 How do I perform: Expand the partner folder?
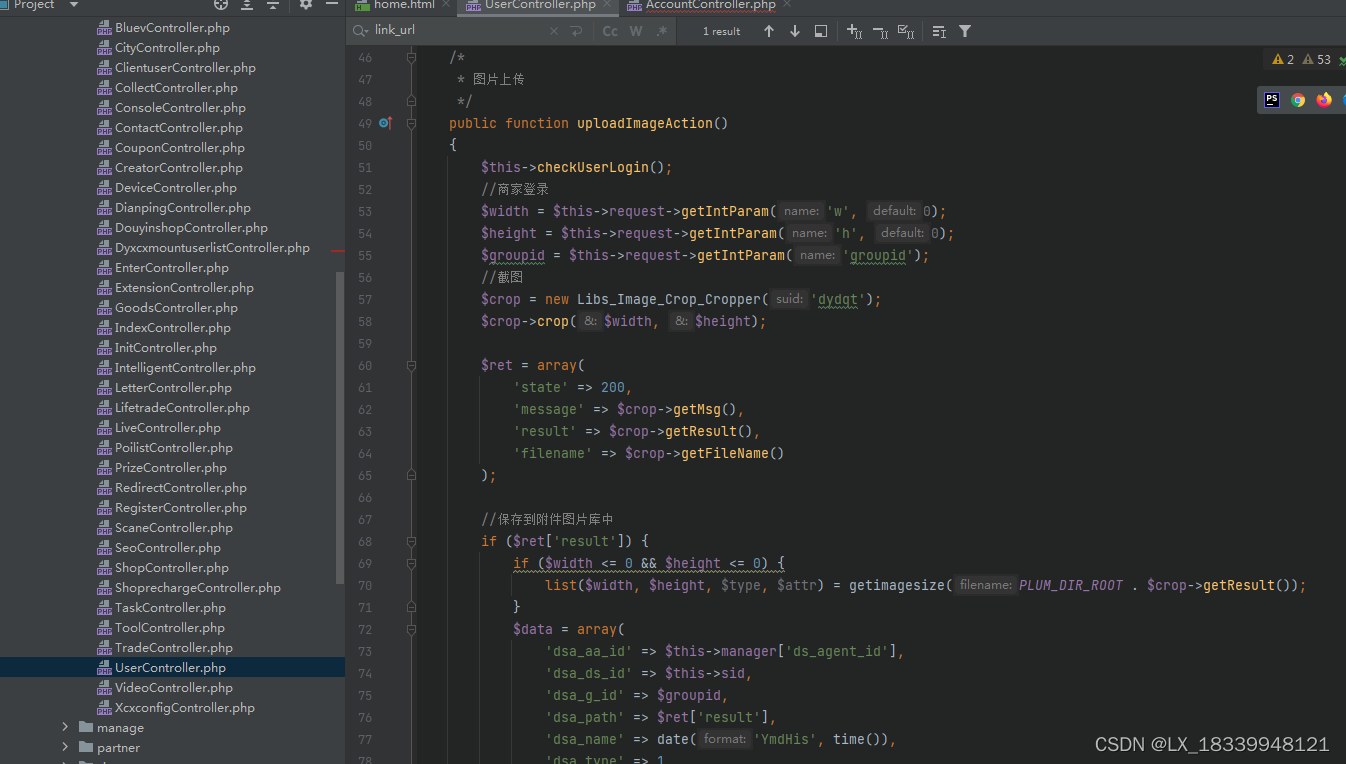pyautogui.click(x=66, y=747)
